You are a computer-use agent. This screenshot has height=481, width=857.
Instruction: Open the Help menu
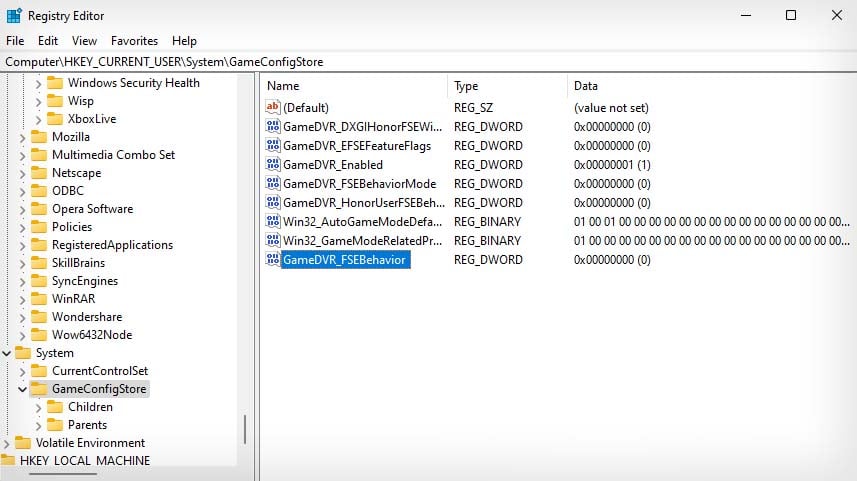(184, 41)
